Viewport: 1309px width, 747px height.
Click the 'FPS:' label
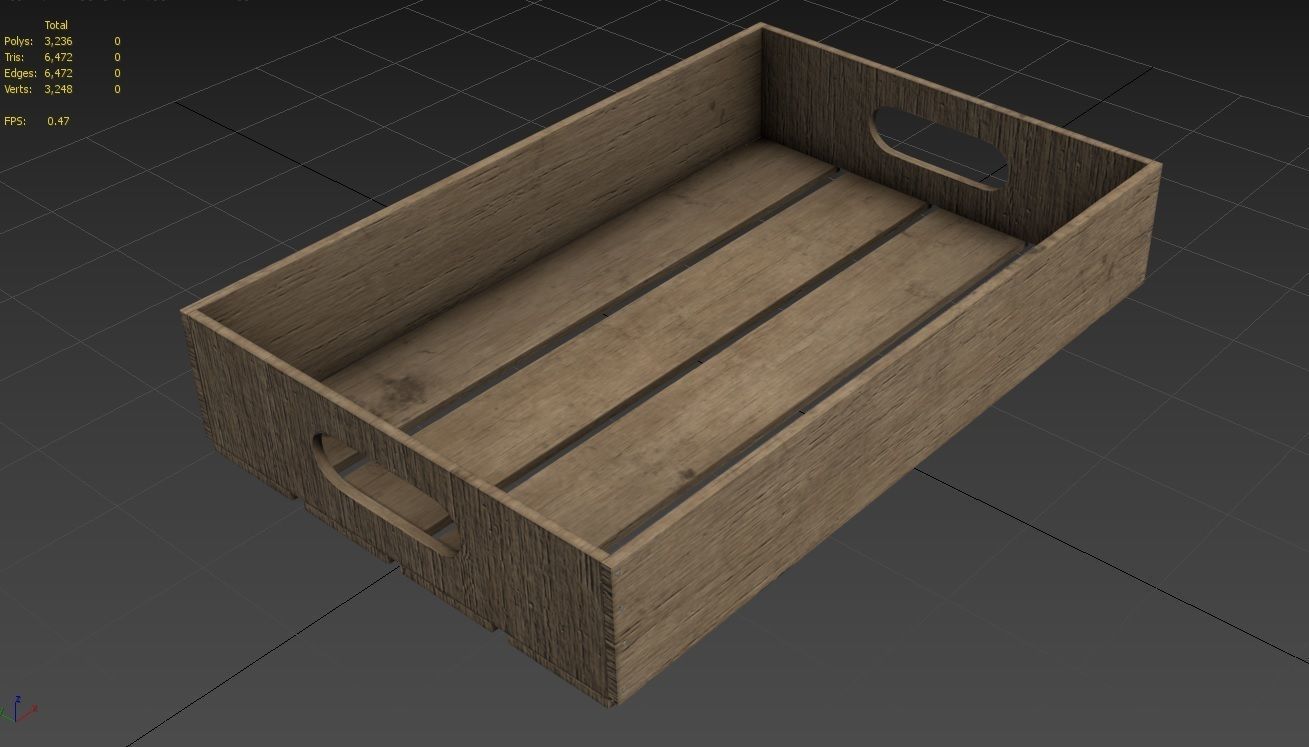click(x=15, y=121)
